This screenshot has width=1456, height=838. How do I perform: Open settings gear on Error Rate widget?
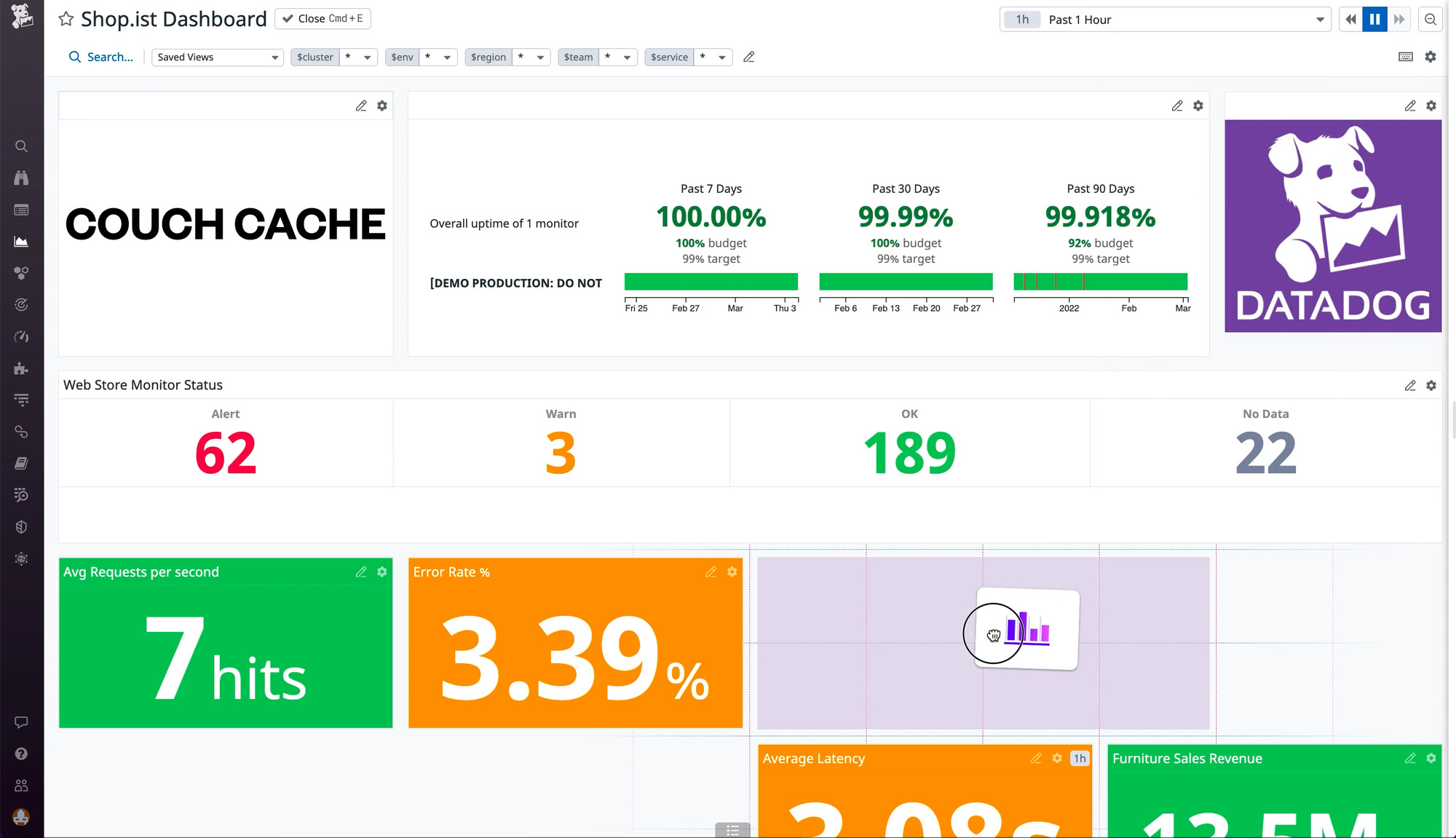click(x=732, y=572)
